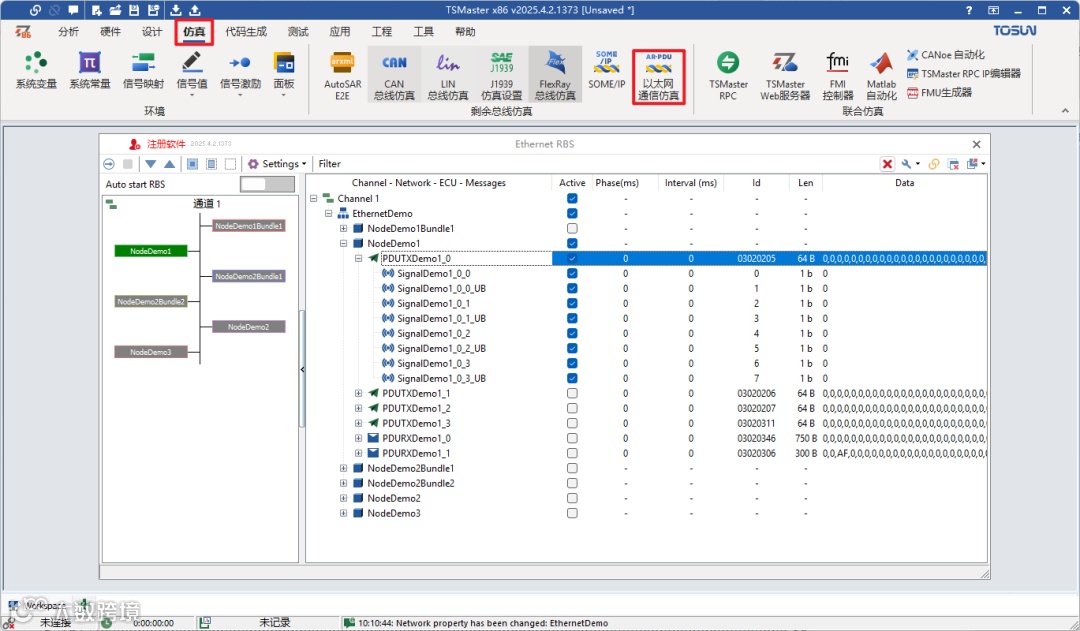Uncheck Active box for SignalDemo1_0_0
The width and height of the screenshot is (1080, 631).
click(572, 273)
